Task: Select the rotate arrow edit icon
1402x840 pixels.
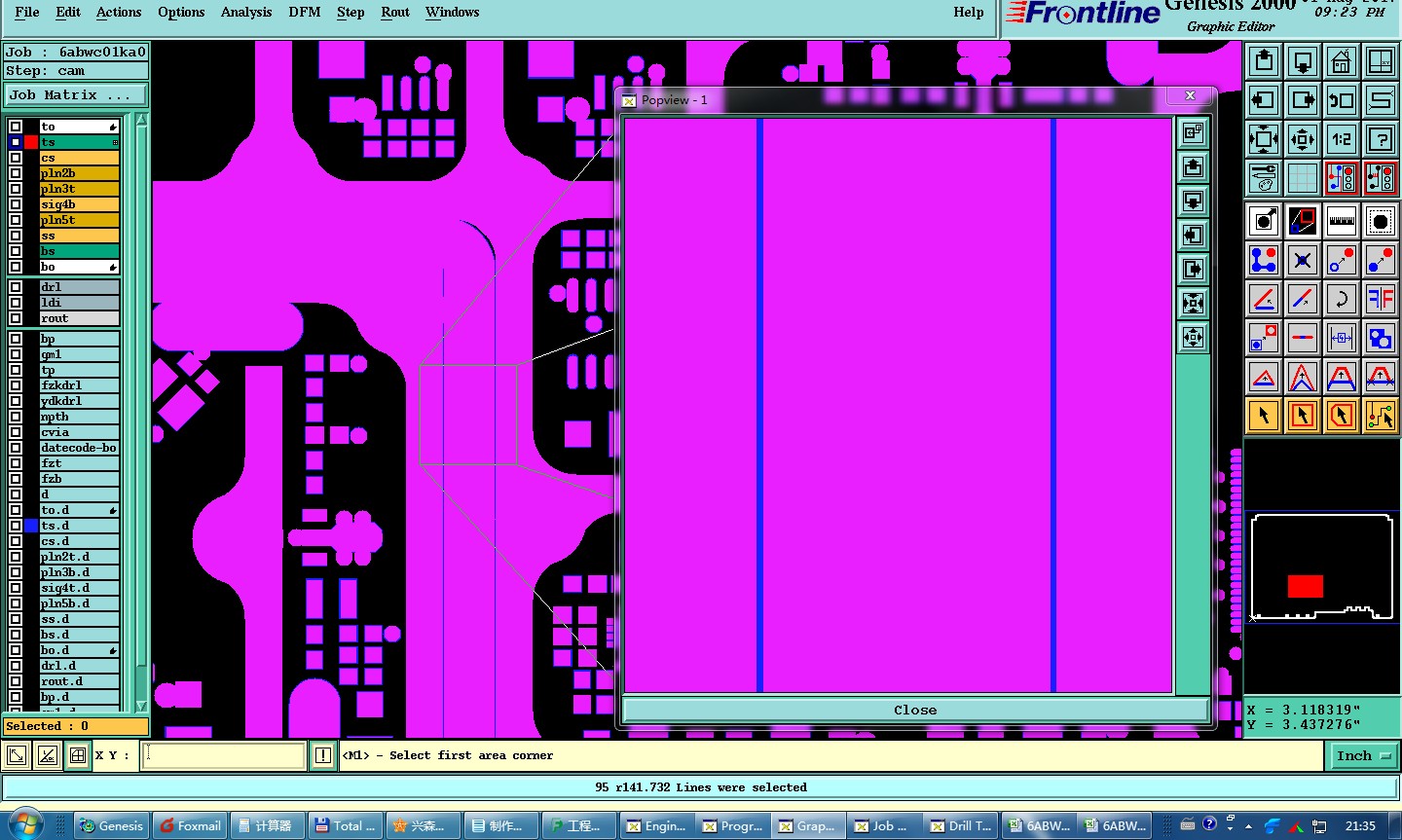Action: [x=1342, y=299]
